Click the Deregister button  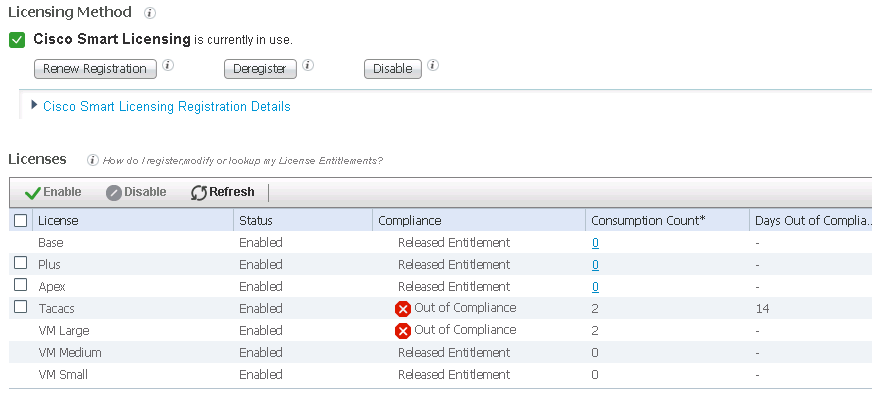260,69
